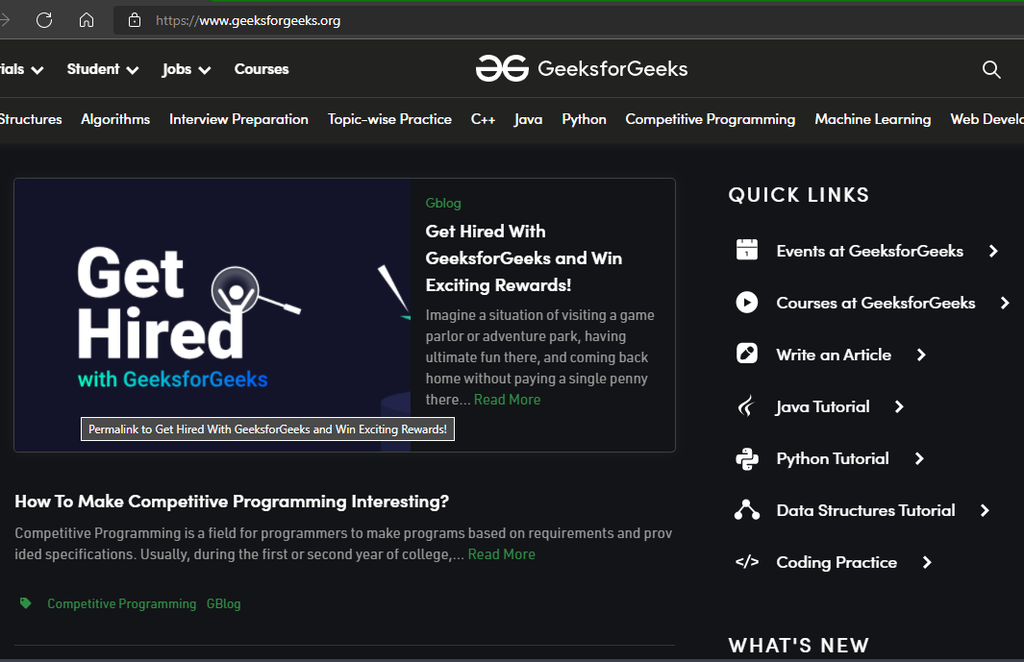
Task: Open the Events at GeeksforGeeks quick link
Action: coord(869,251)
